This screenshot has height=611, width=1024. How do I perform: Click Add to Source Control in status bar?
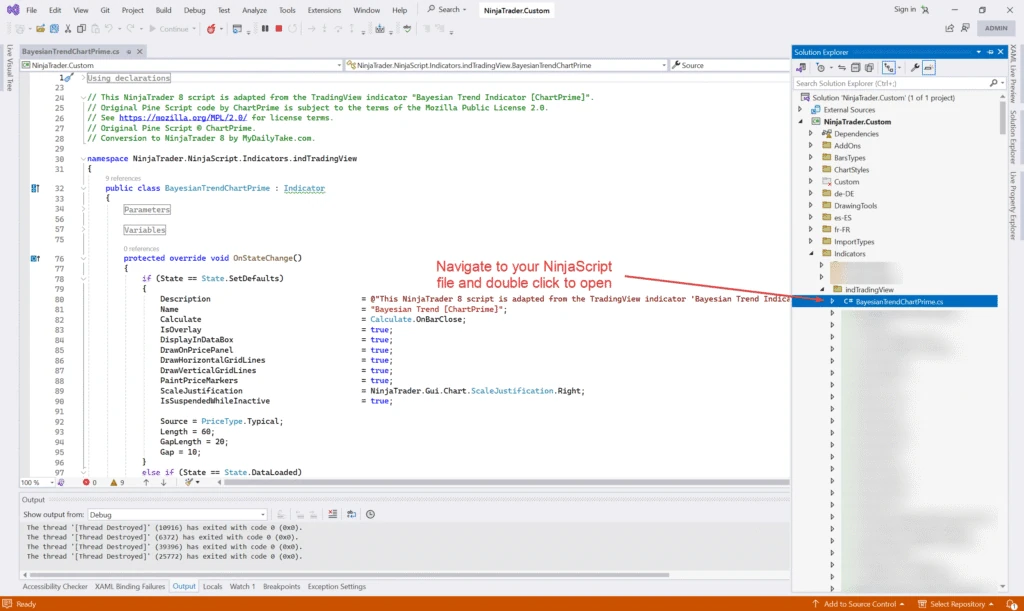(858, 604)
